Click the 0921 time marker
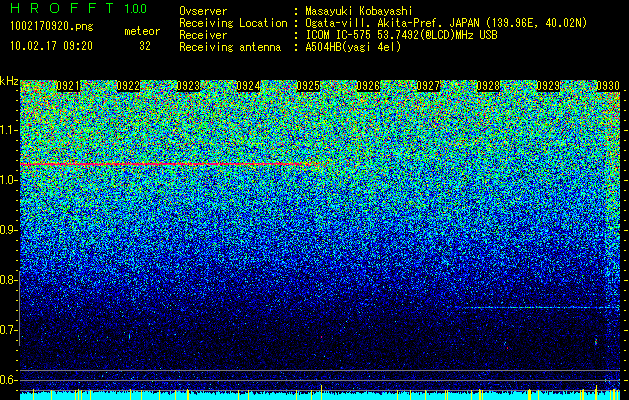Image resolution: width=629 pixels, height=400 pixels. [x=68, y=86]
